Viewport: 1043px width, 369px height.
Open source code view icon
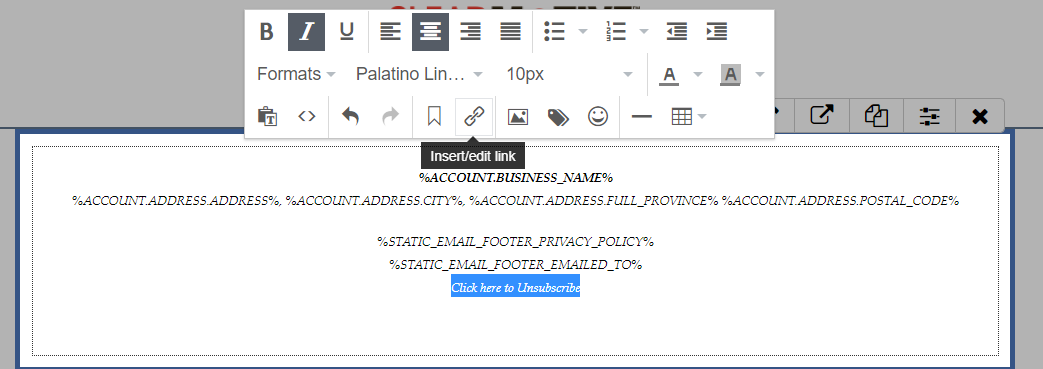[x=306, y=117]
